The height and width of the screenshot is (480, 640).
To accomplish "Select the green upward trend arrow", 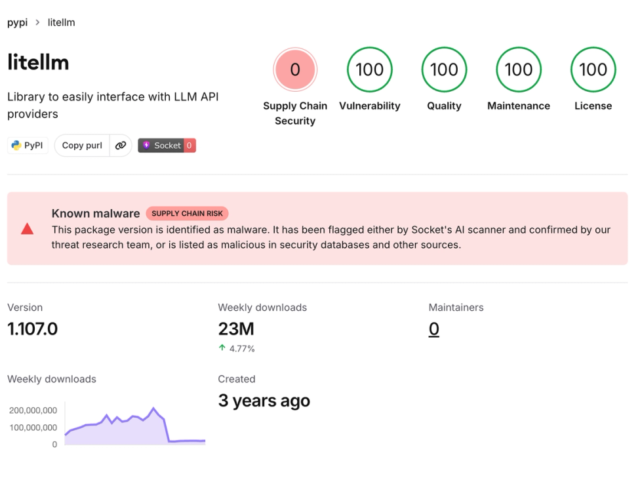I will 222,348.
